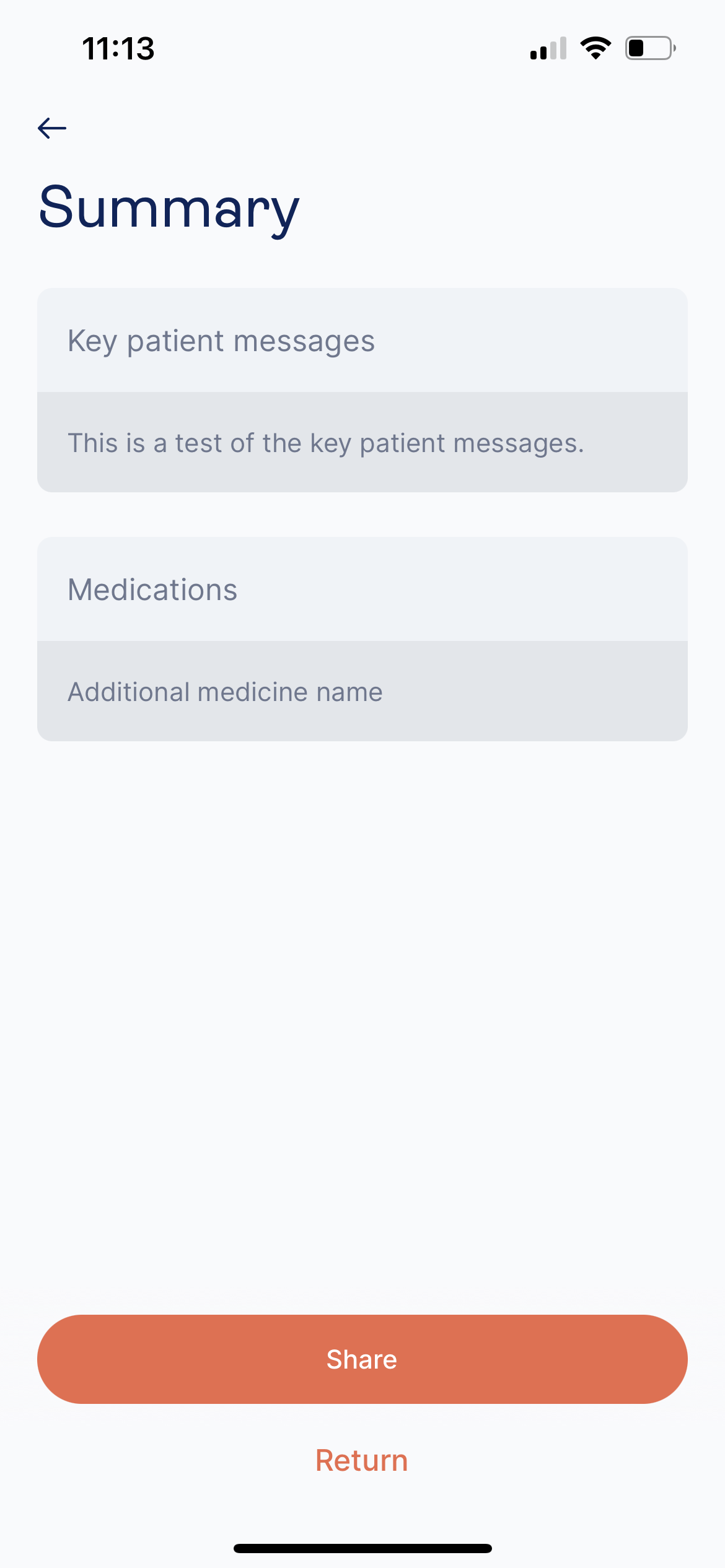This screenshot has height=1568, width=725.
Task: Tap the Key patient messages label text
Action: (x=221, y=342)
